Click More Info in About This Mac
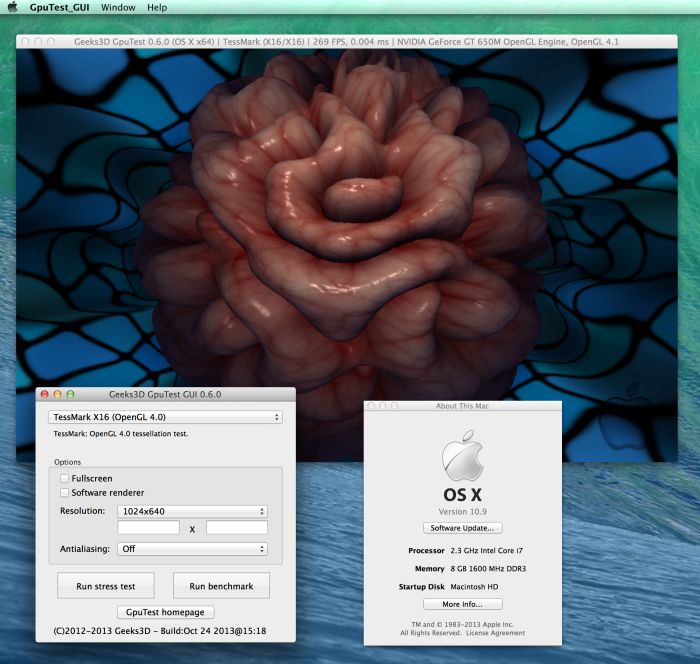 tap(462, 604)
